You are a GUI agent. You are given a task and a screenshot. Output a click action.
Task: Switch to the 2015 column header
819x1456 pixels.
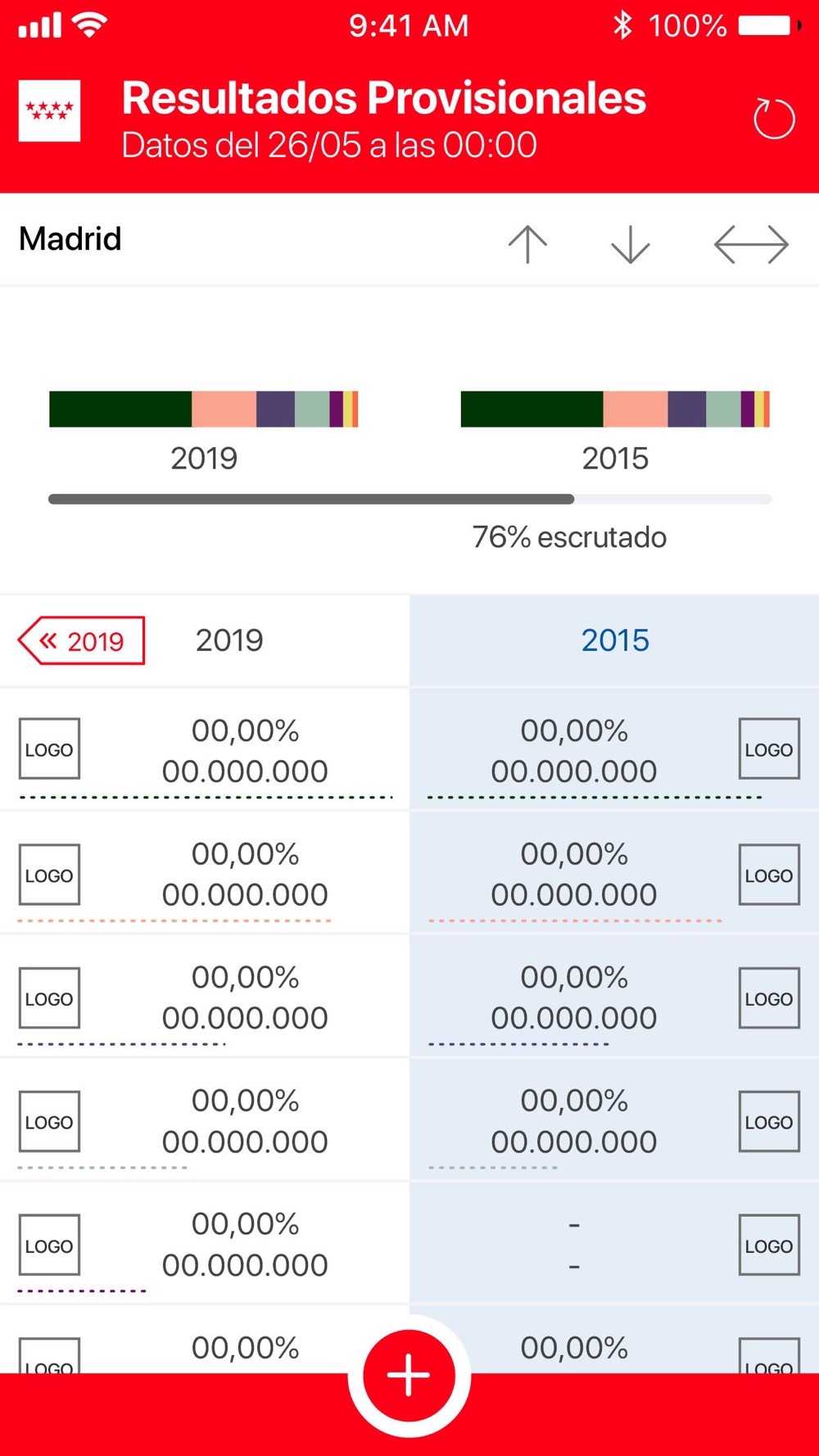point(615,640)
